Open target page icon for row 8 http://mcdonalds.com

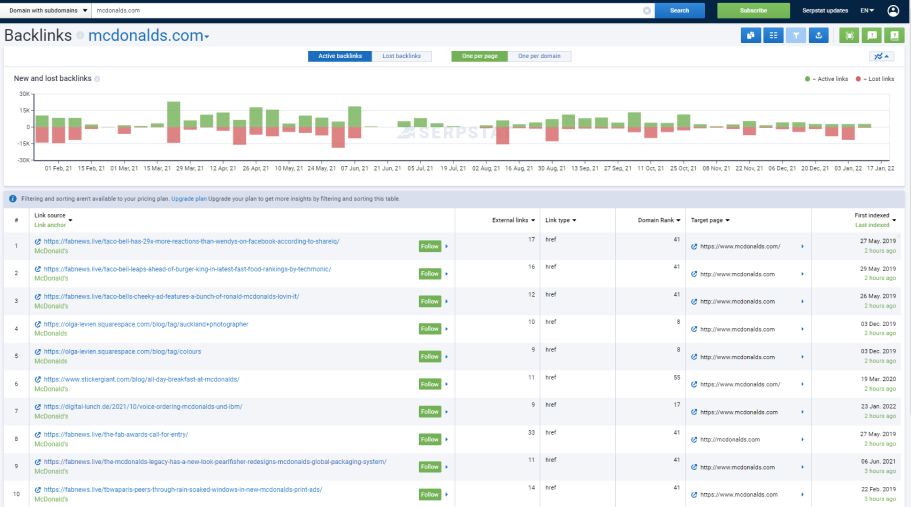coord(694,440)
